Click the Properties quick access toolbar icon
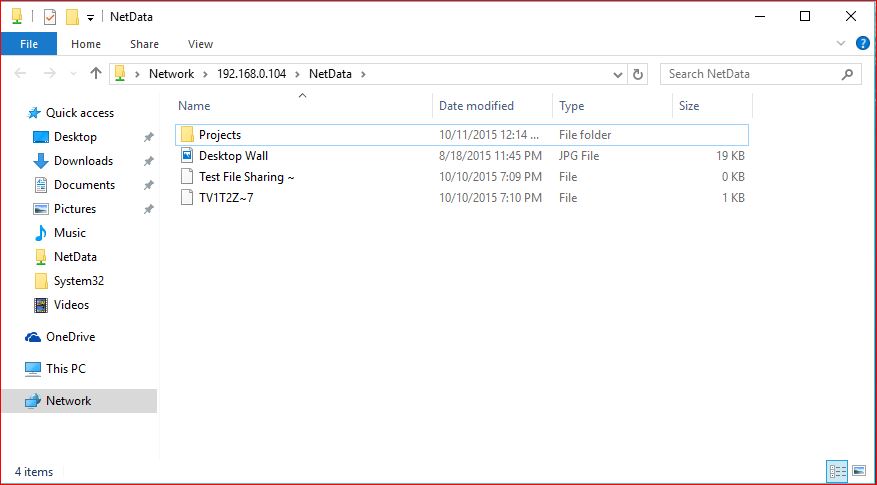This screenshot has height=485, width=877. pyautogui.click(x=50, y=17)
